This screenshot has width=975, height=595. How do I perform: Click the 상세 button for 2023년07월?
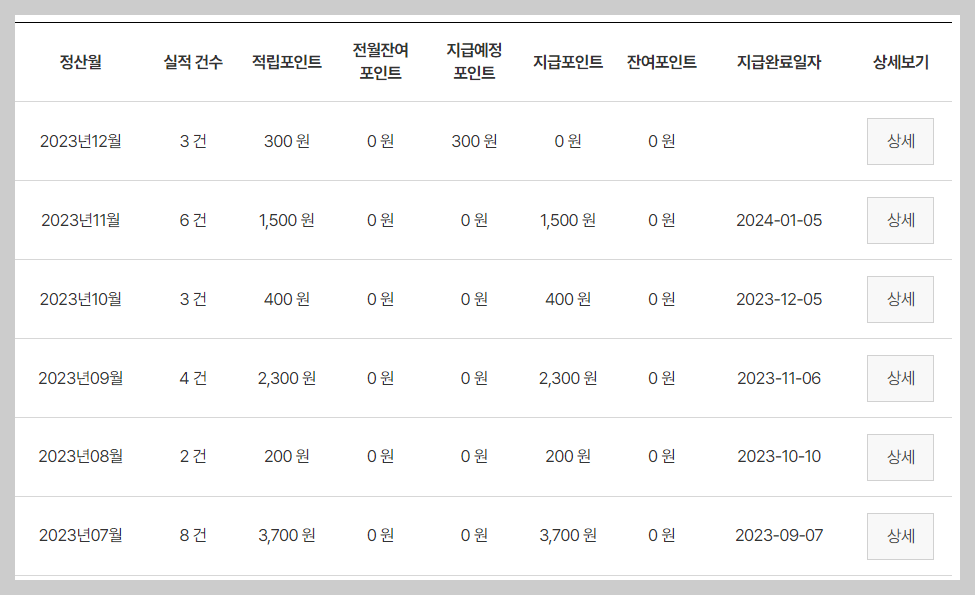[899, 535]
